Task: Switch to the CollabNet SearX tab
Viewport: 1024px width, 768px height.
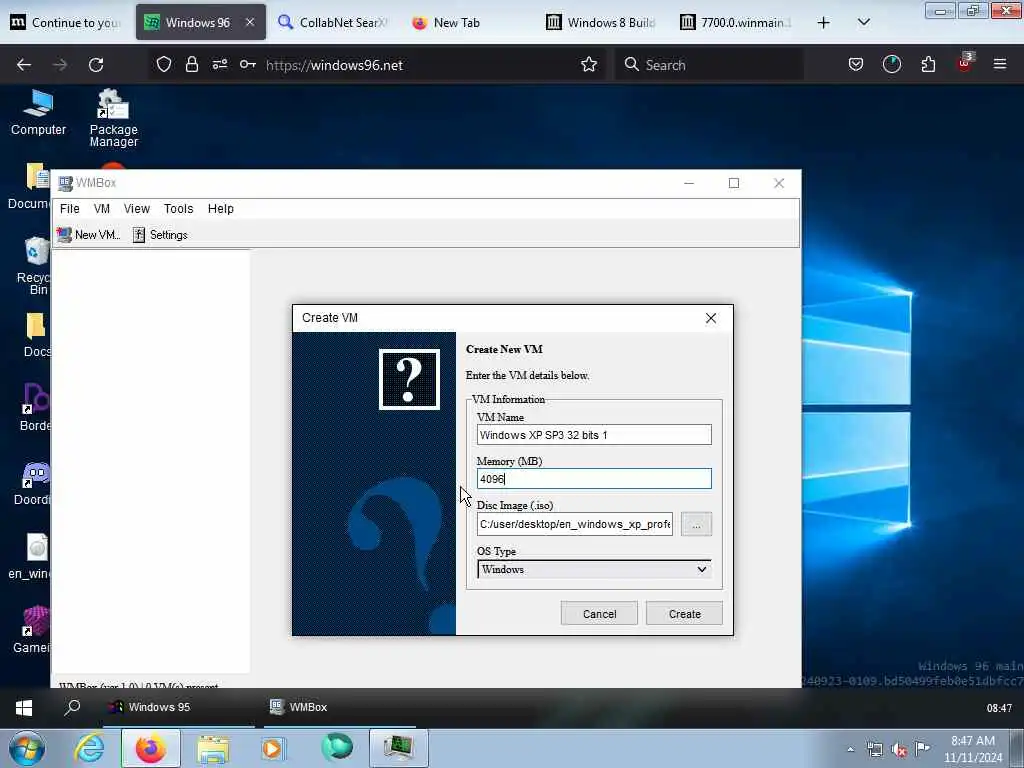Action: click(334, 22)
